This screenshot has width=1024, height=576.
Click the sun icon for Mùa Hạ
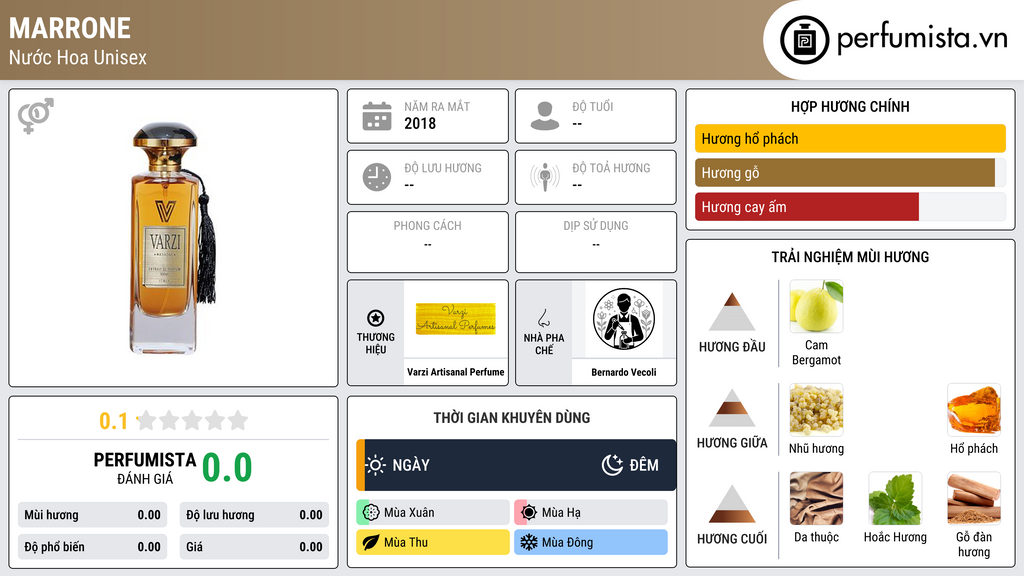(529, 513)
